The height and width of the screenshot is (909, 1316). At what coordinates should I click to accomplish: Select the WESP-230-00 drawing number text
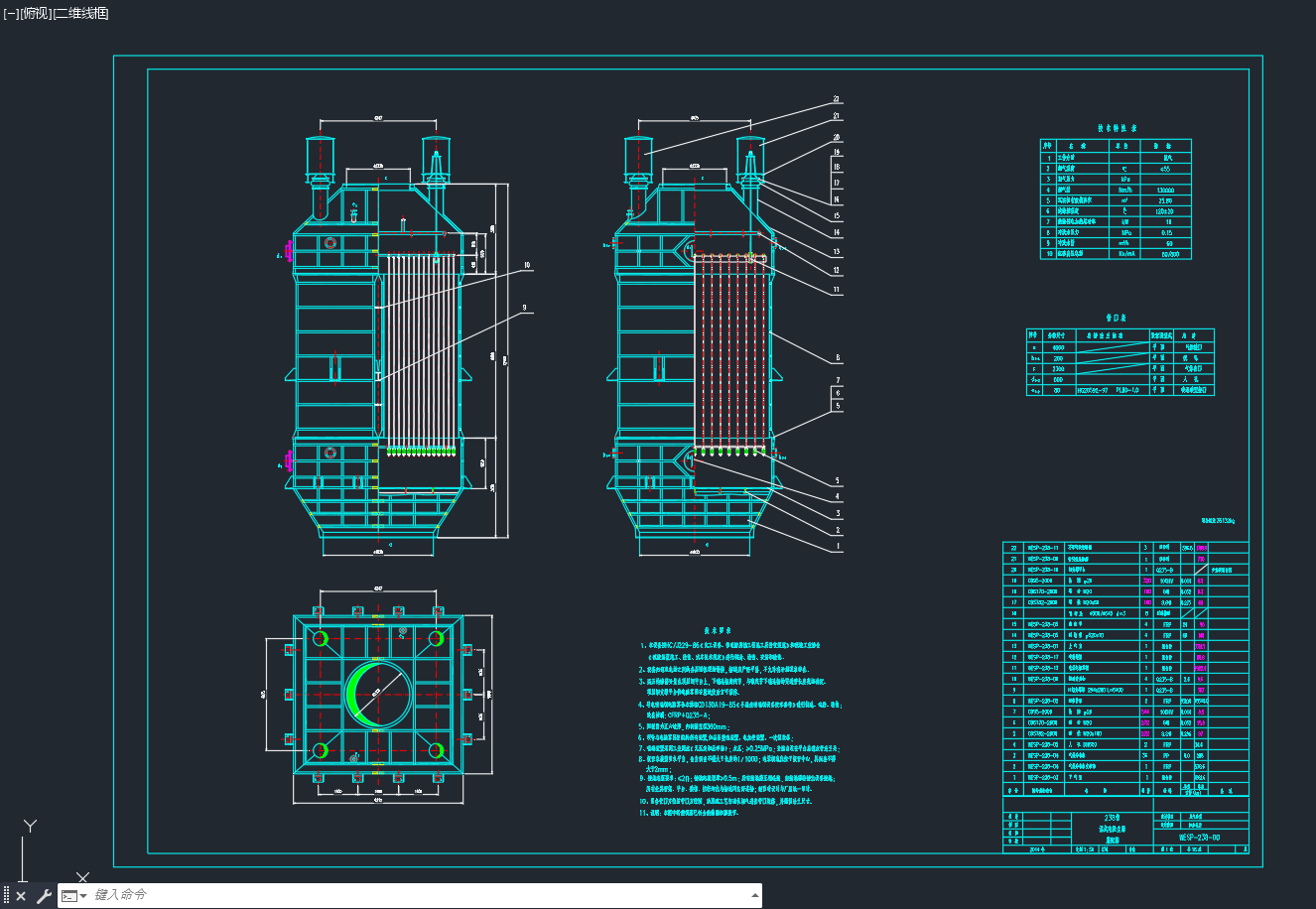coord(1199,838)
